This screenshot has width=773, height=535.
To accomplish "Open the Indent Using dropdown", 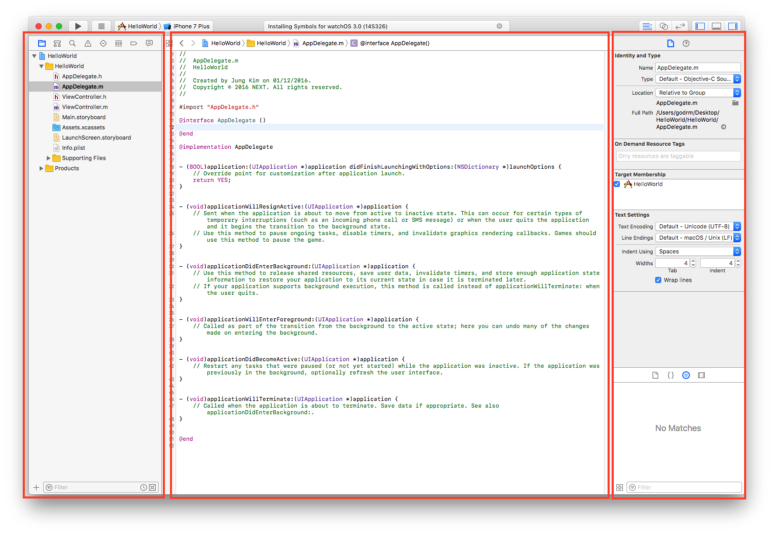I will click(x=698, y=252).
